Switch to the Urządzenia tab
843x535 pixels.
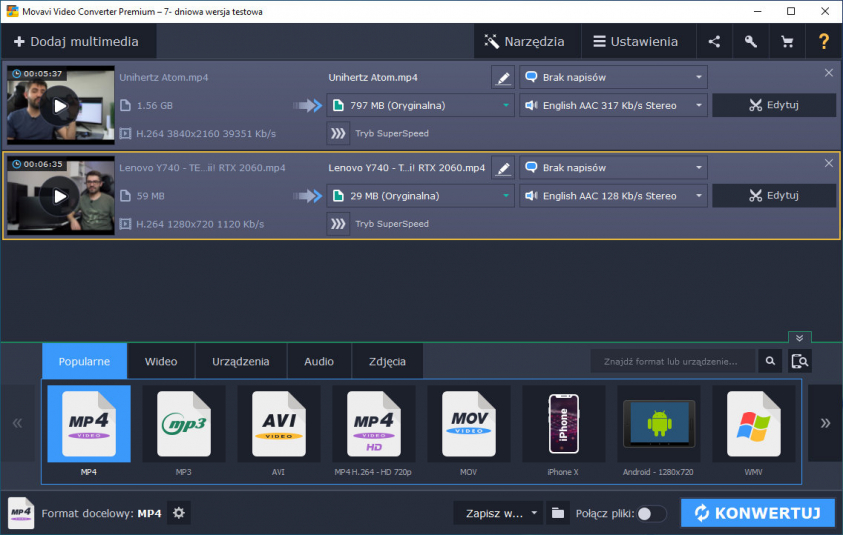pyautogui.click(x=240, y=361)
